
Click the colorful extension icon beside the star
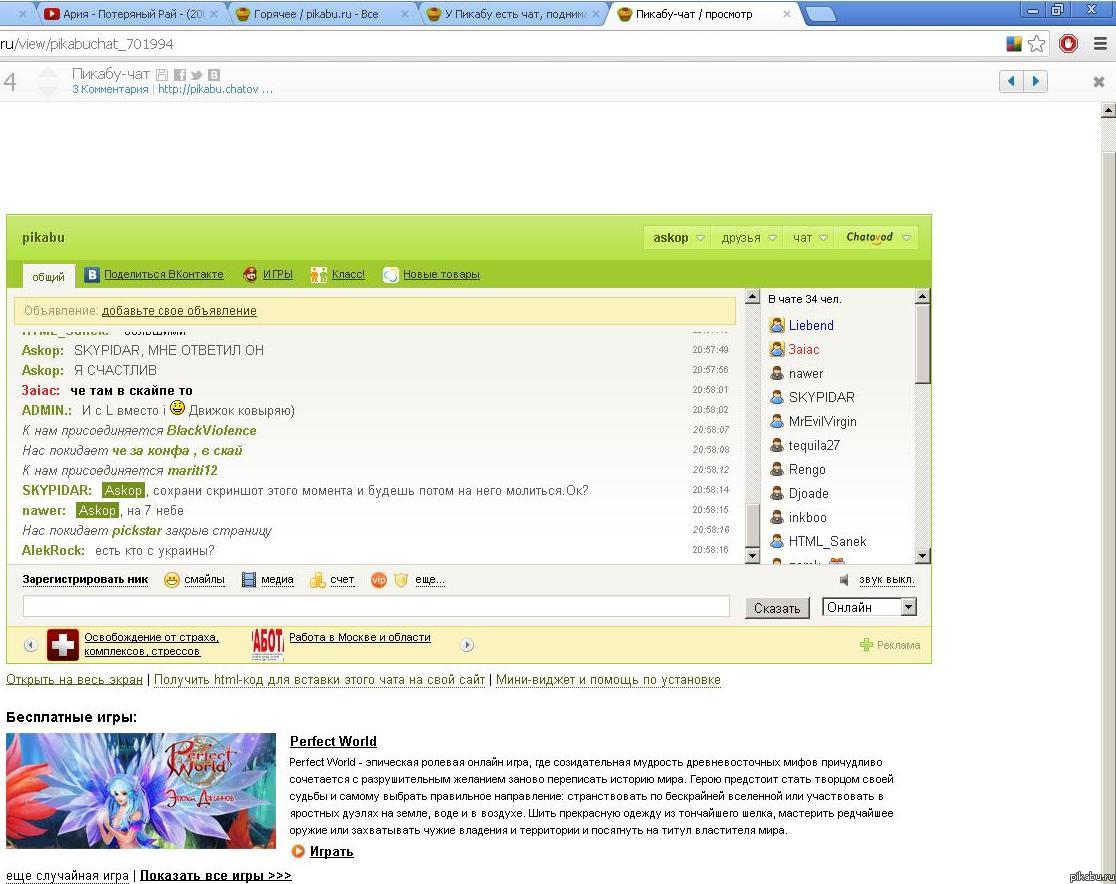click(1014, 44)
